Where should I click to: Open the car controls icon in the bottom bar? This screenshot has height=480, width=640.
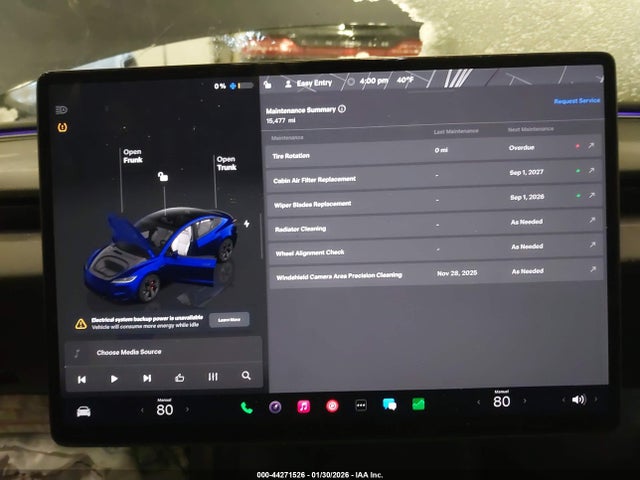84,411
